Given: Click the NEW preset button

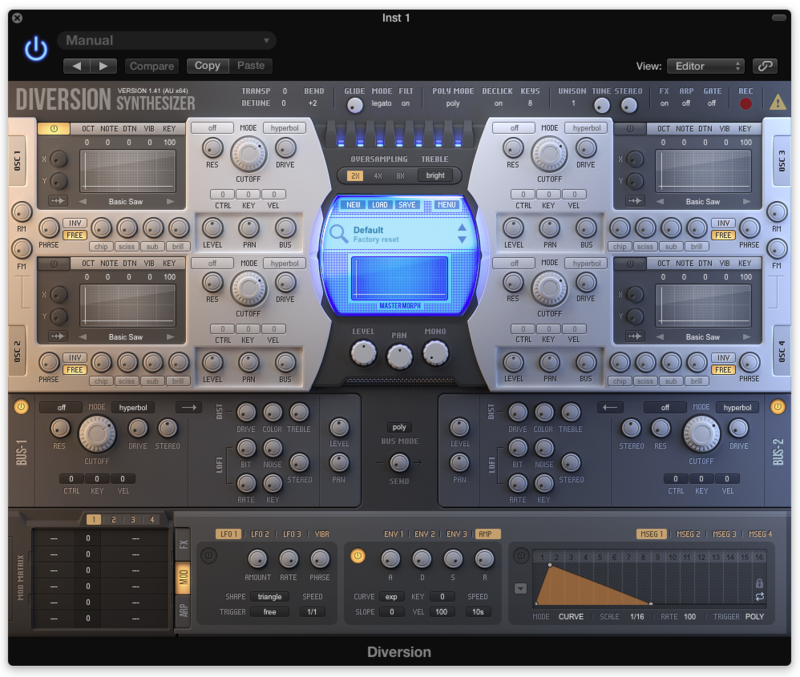Looking at the screenshot, I should point(353,205).
